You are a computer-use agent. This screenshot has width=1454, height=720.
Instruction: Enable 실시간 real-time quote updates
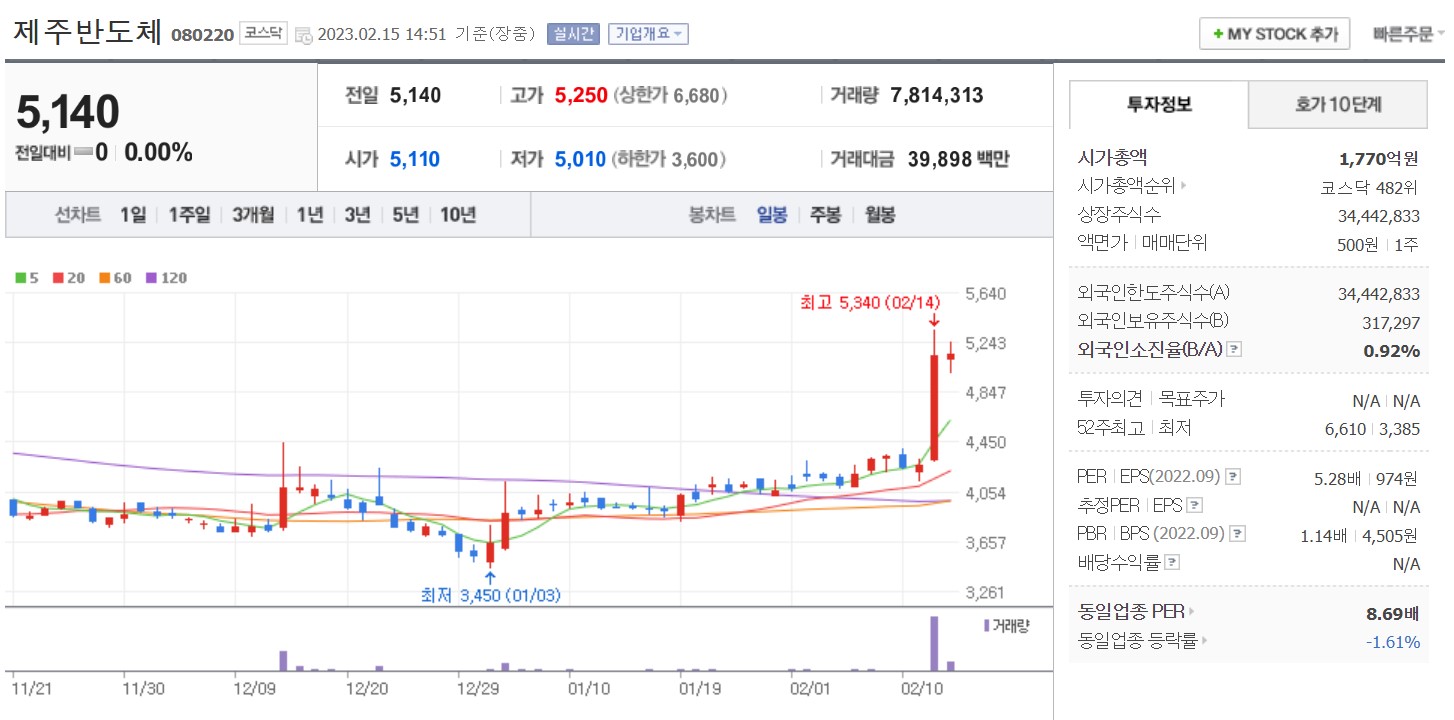[x=573, y=33]
